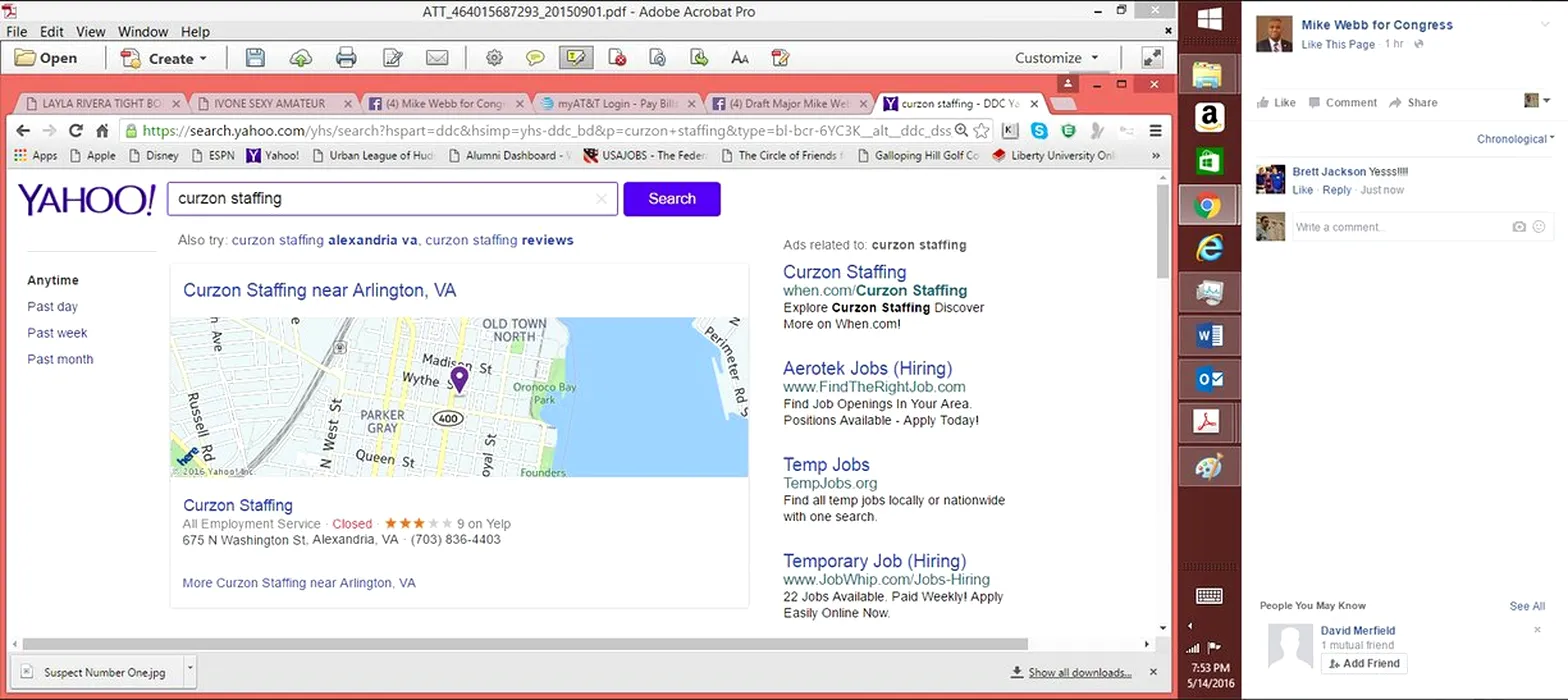Screen dimensions: 1568x700
Task: Open the Edit menu
Action: pyautogui.click(x=51, y=32)
